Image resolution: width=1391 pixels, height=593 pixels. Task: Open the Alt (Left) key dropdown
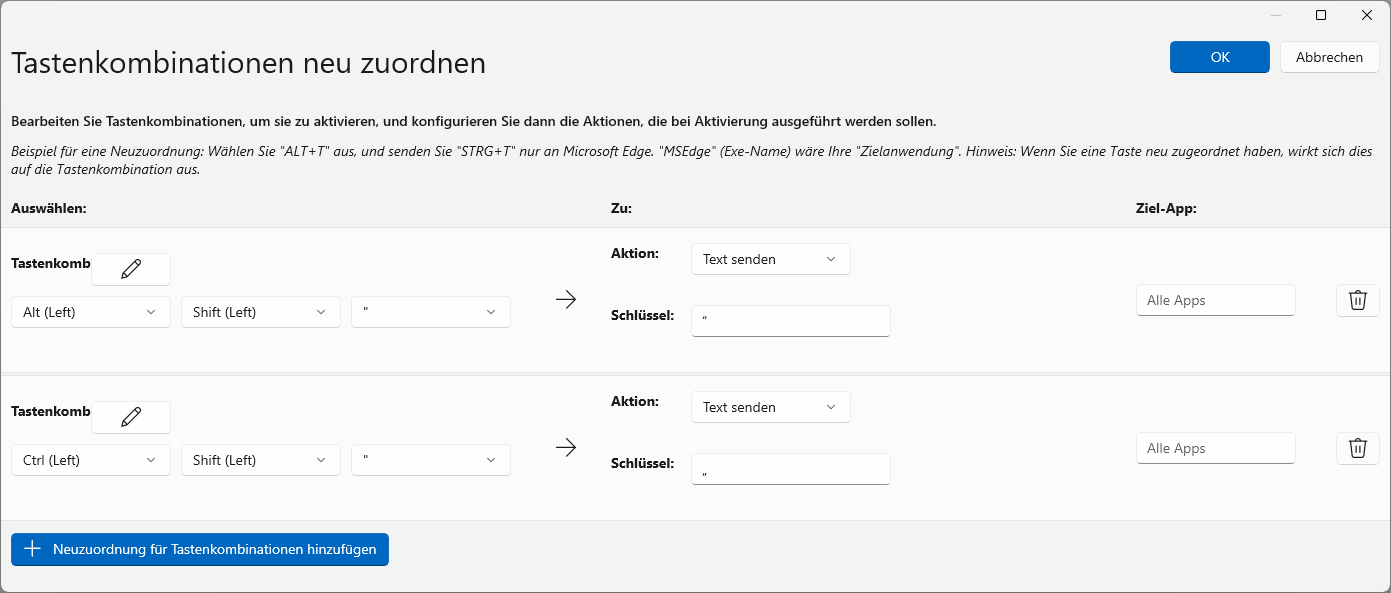pyautogui.click(x=90, y=312)
